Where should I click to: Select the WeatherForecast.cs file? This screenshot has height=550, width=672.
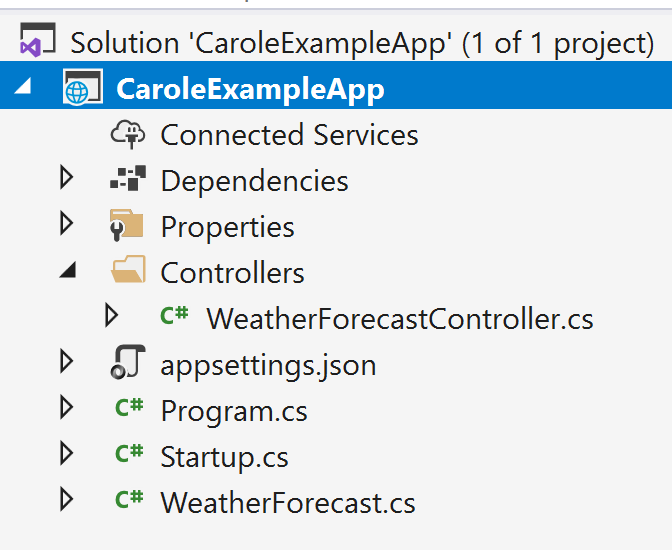(x=288, y=502)
